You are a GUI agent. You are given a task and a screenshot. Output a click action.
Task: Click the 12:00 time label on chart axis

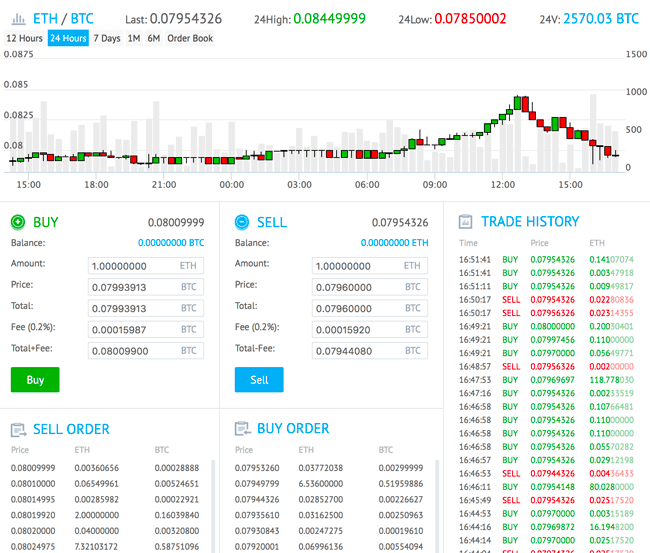click(x=502, y=184)
